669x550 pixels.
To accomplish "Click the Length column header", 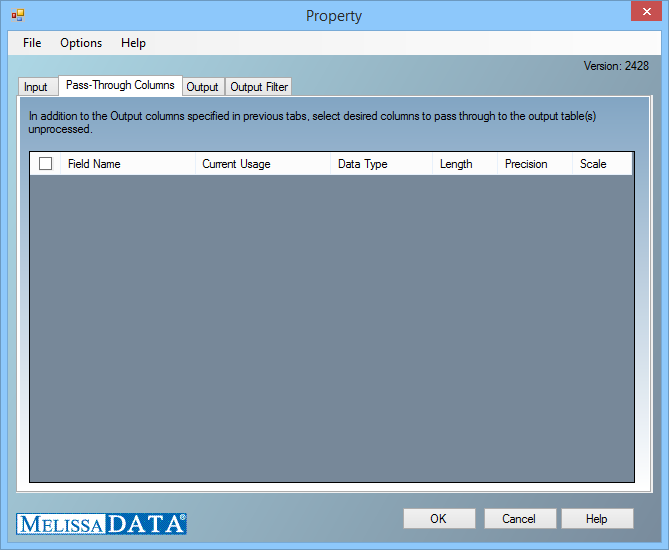I will click(x=464, y=164).
